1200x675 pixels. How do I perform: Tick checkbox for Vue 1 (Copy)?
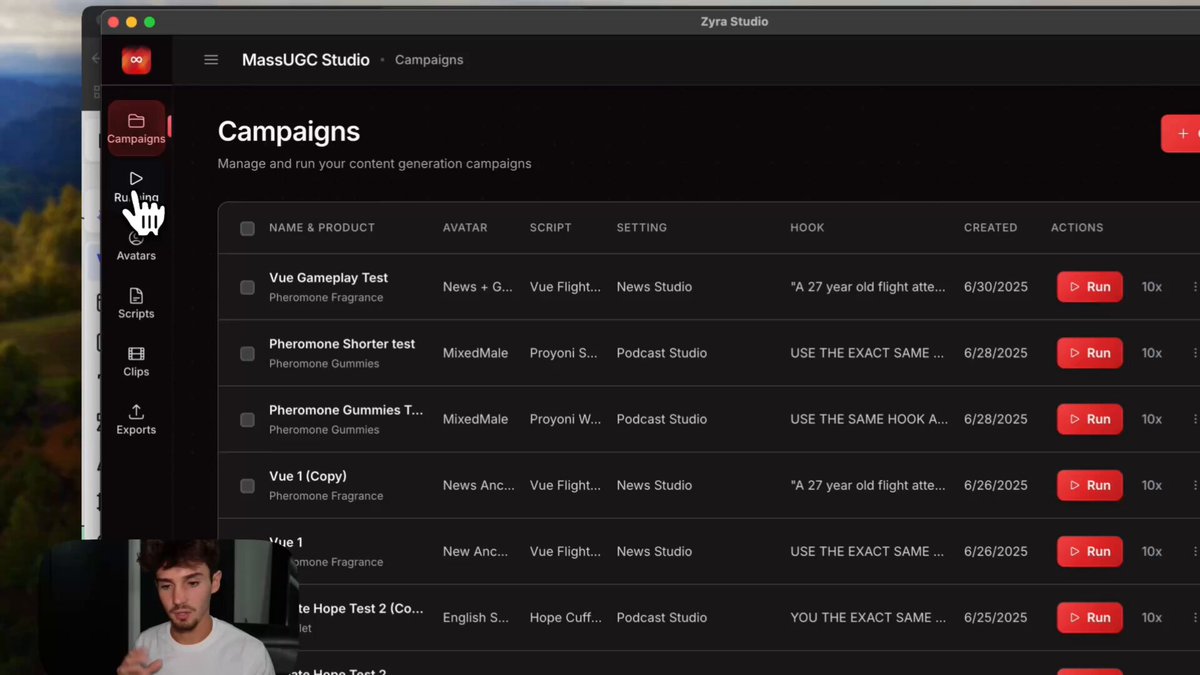247,485
